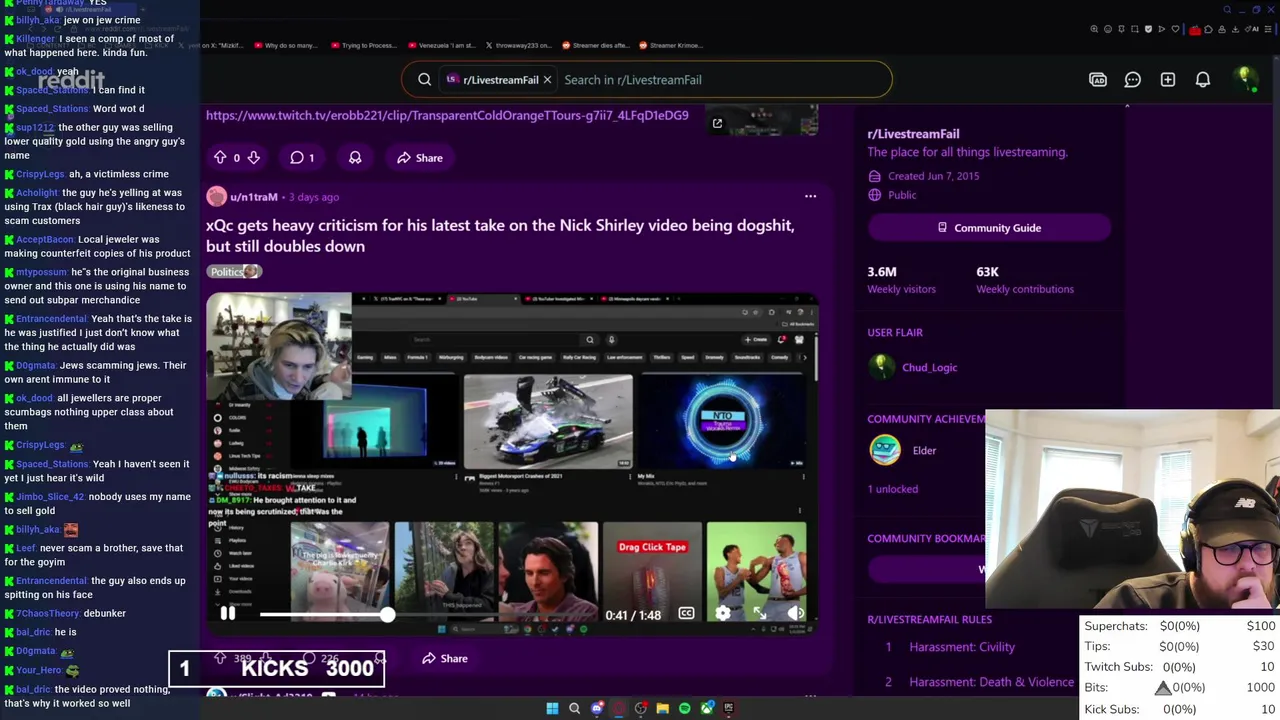
Task: Open the twitch.tv erobb221 clip link
Action: coord(447,115)
